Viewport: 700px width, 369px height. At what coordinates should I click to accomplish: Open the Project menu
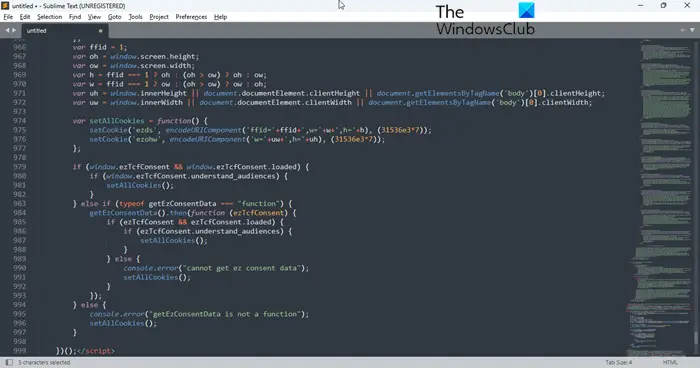click(159, 17)
